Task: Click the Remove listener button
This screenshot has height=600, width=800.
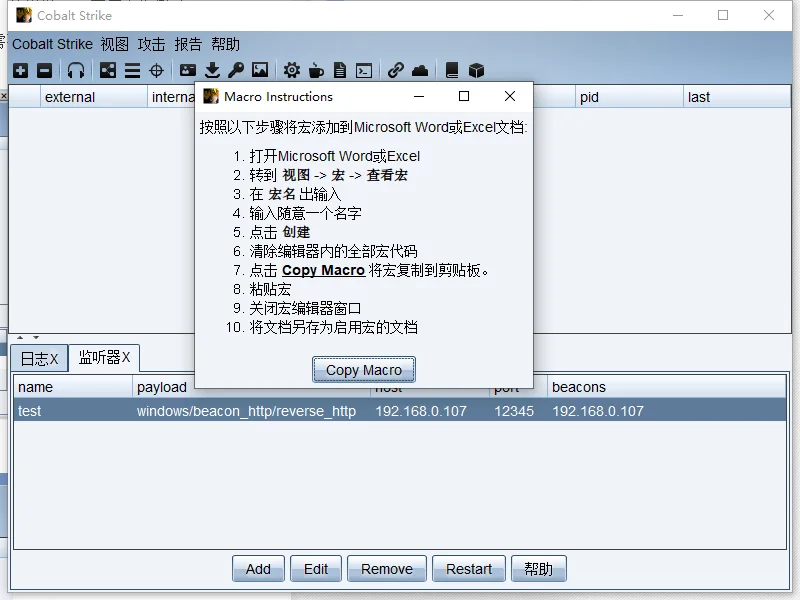Action: (x=387, y=569)
